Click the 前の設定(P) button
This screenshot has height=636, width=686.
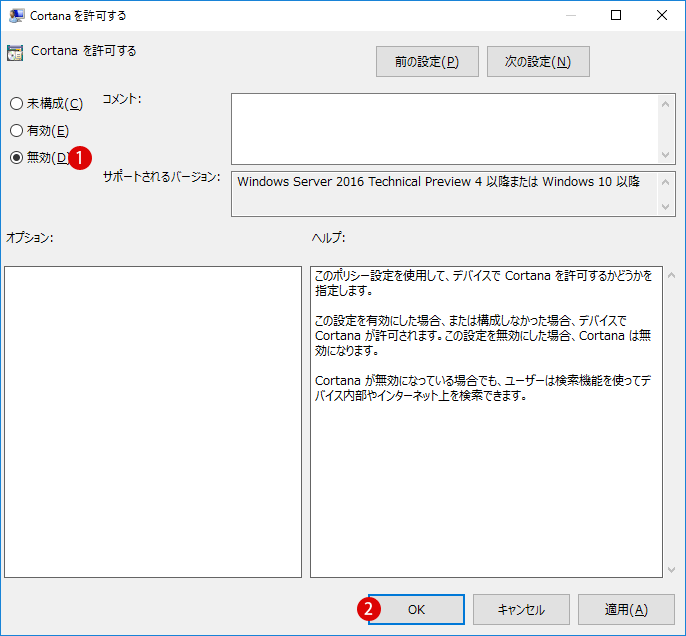point(427,62)
